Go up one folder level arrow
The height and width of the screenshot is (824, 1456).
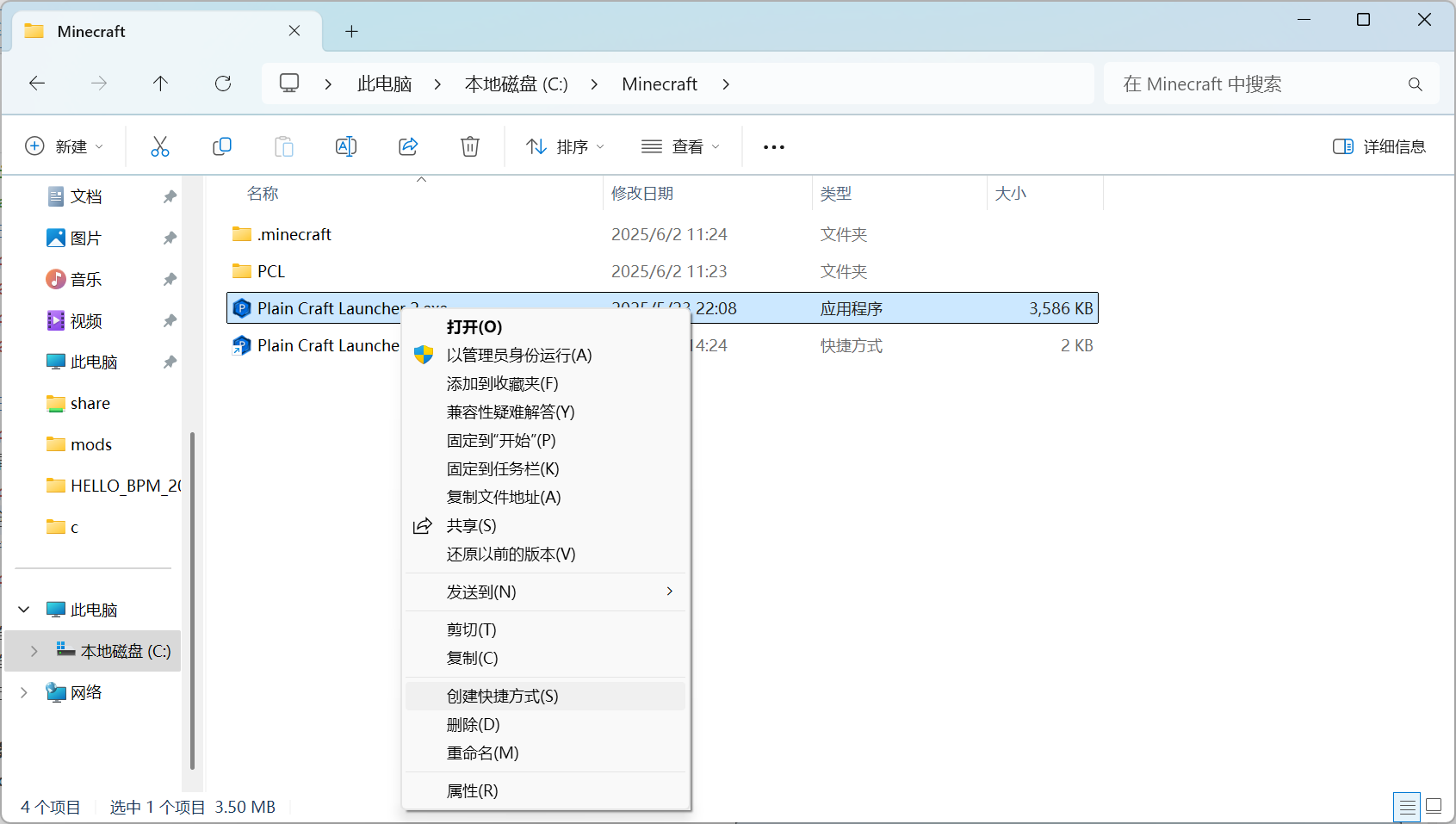tap(160, 84)
